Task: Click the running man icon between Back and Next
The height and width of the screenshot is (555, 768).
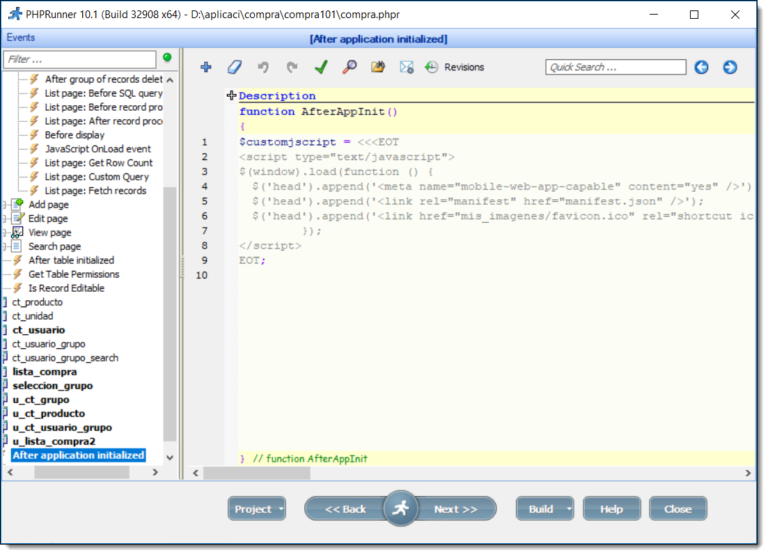Action: [x=400, y=508]
